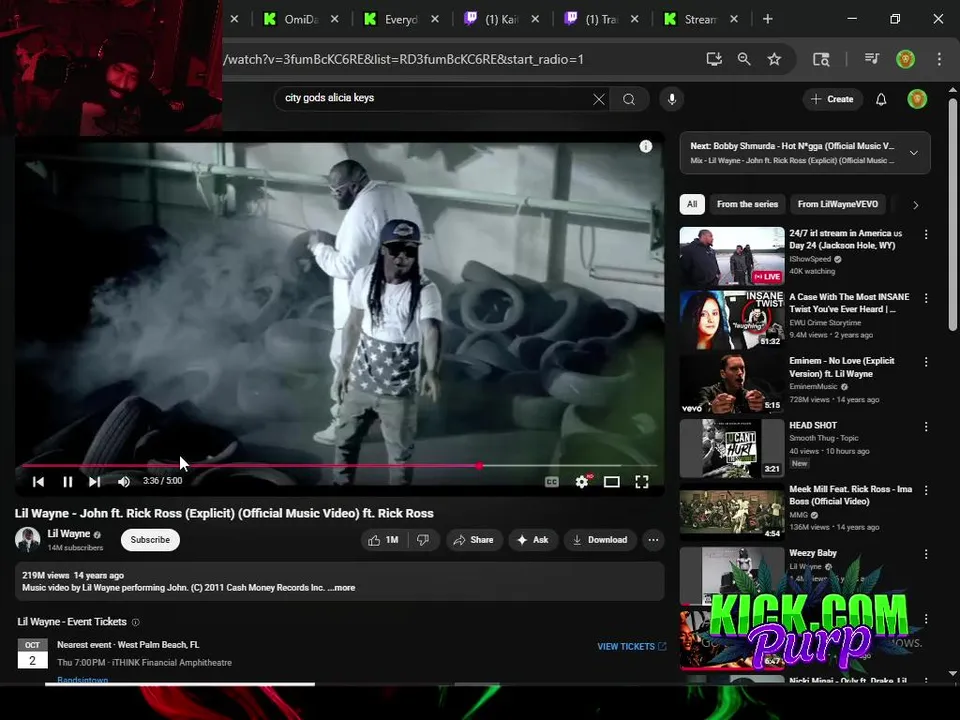Screen dimensions: 960x720
Task: Open menu for IShowSpeed live stream video
Action: coord(926,234)
